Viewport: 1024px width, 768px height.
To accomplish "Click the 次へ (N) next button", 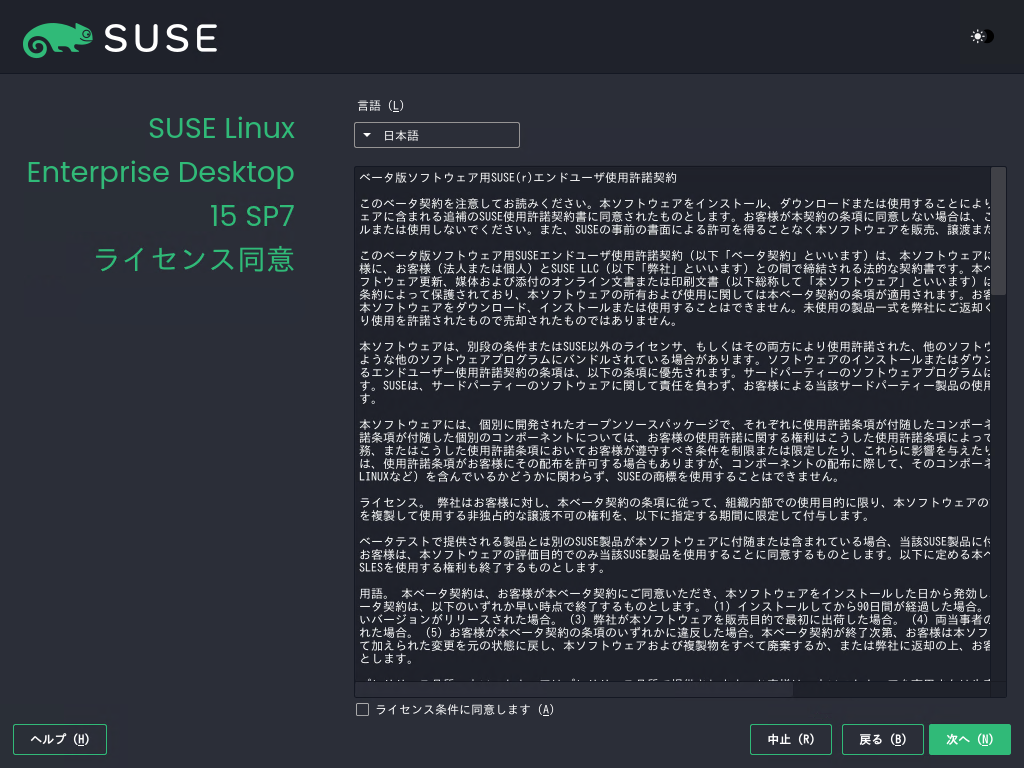I will (x=970, y=739).
